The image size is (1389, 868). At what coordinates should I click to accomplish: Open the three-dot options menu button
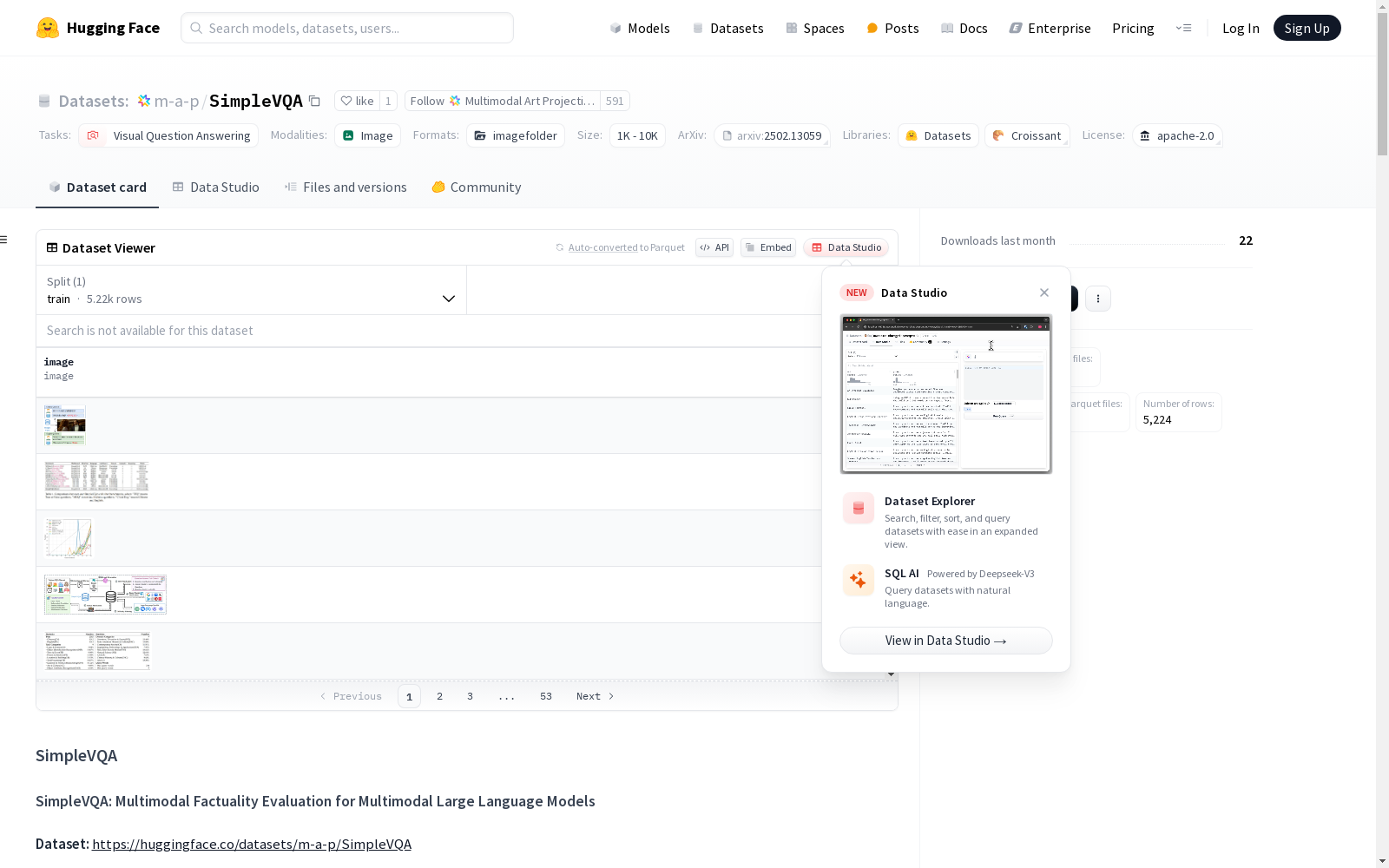click(x=1098, y=299)
